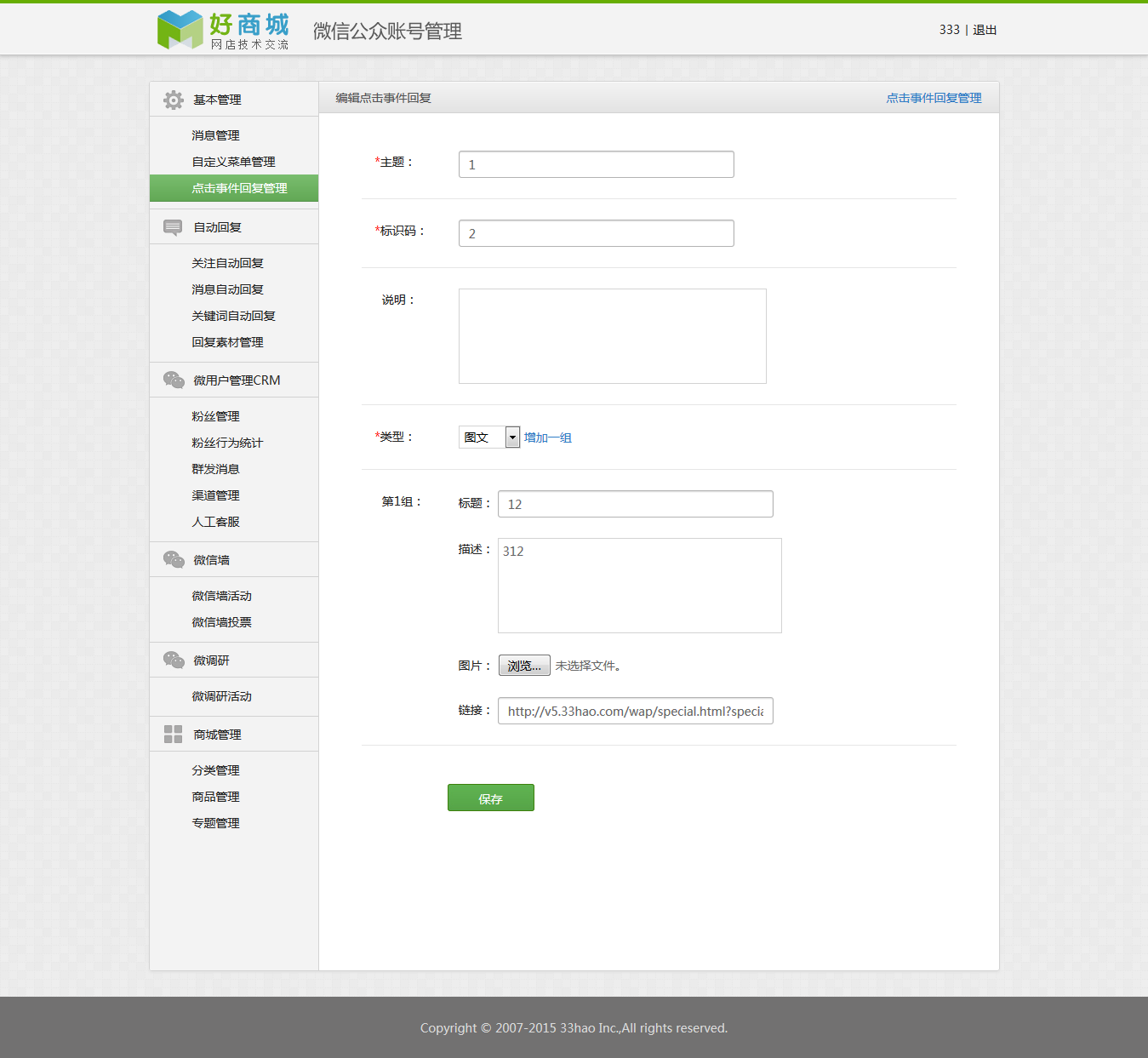Click the gear icon beside 基本管理
This screenshot has height=1058, width=1148.
pyautogui.click(x=174, y=100)
